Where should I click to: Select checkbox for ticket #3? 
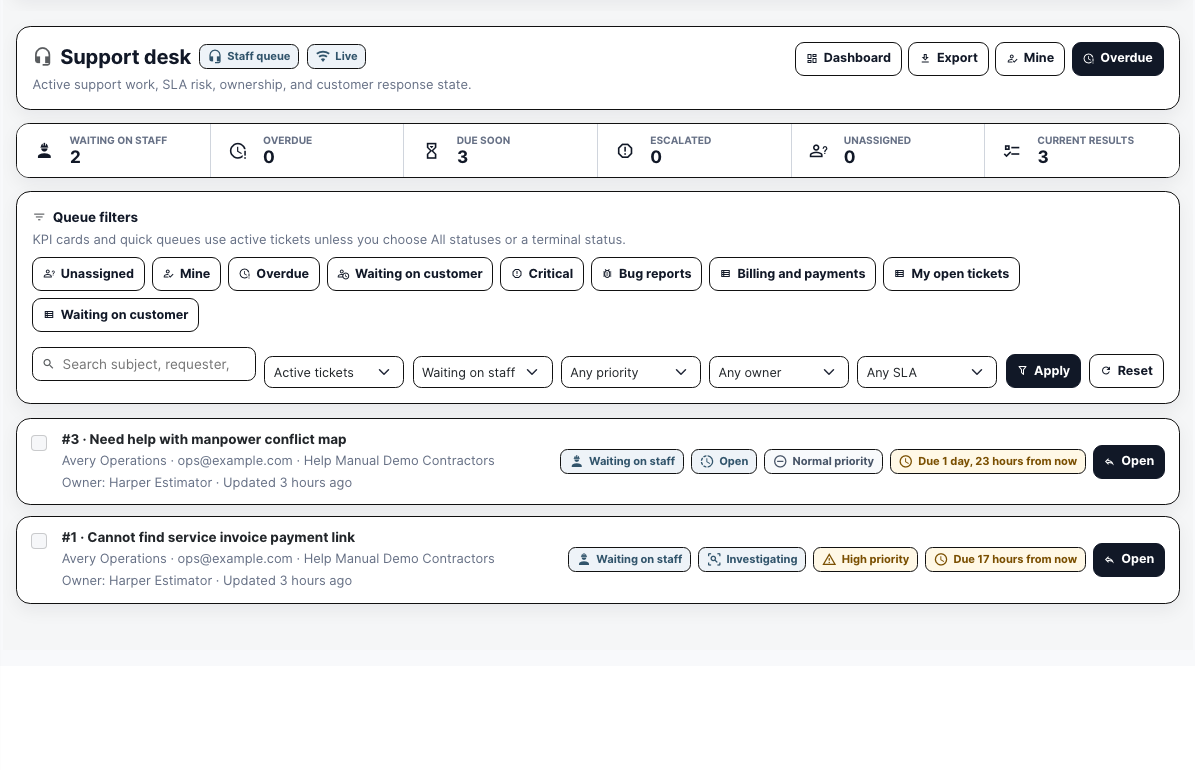(x=39, y=443)
